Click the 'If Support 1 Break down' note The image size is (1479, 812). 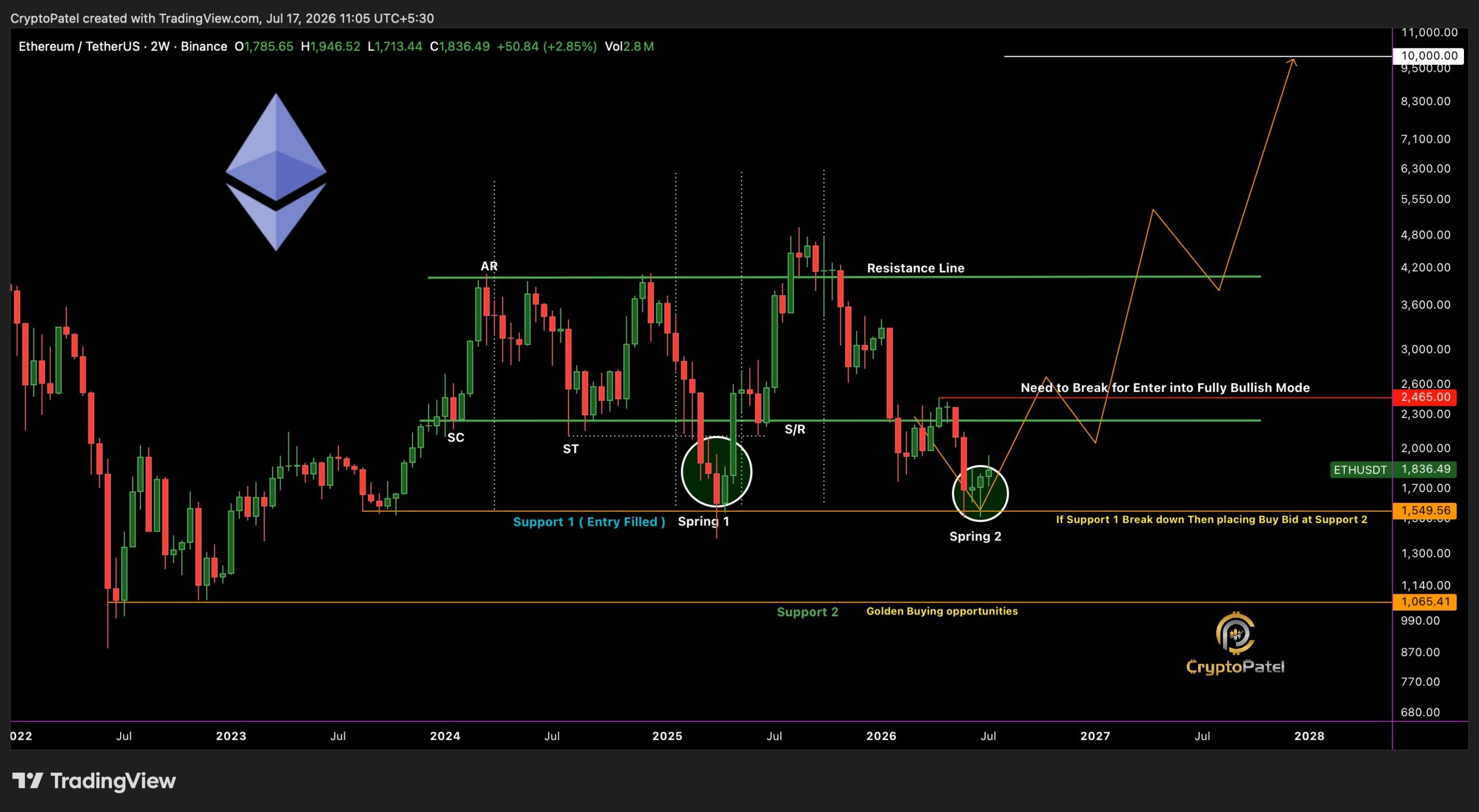click(x=1212, y=519)
